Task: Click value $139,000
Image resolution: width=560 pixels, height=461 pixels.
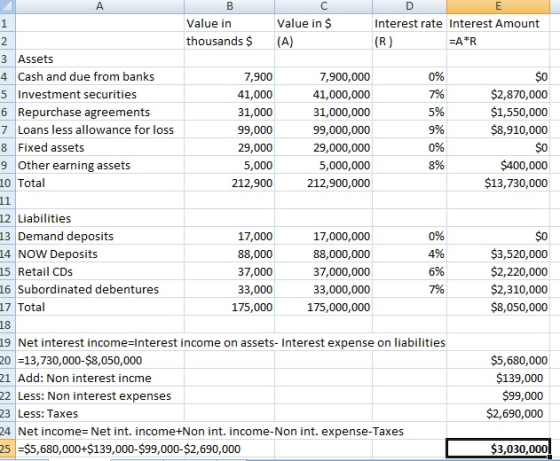Action: 498,378
